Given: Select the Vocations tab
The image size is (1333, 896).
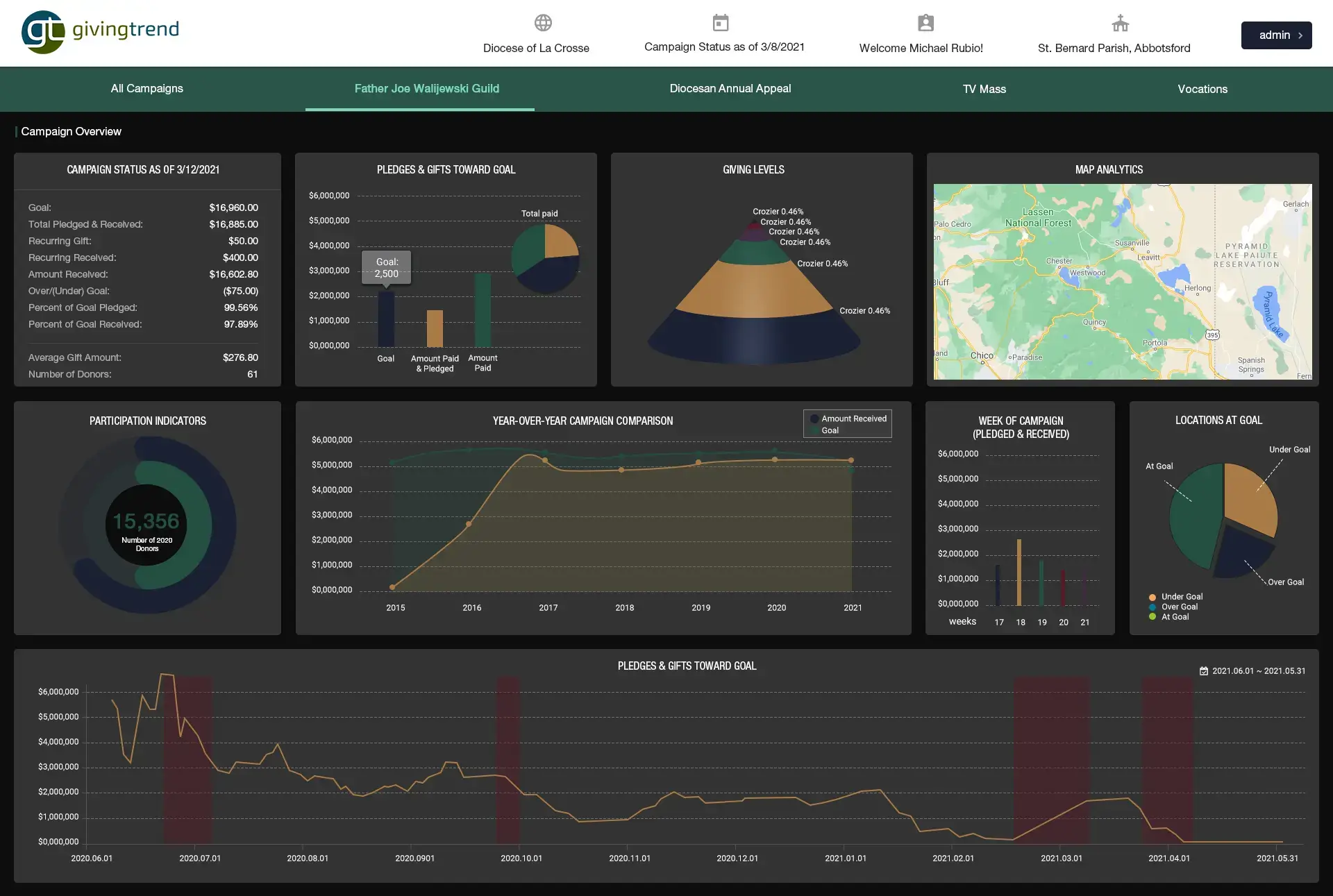Looking at the screenshot, I should (x=1202, y=89).
